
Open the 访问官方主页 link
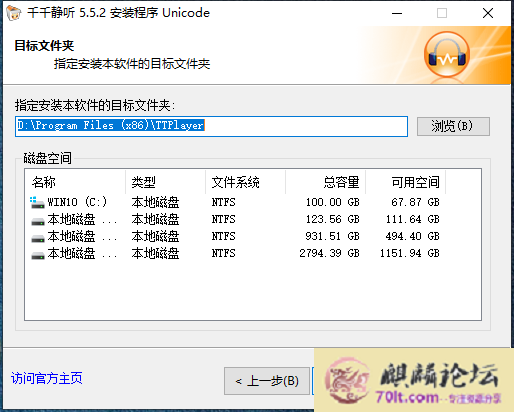(47, 378)
